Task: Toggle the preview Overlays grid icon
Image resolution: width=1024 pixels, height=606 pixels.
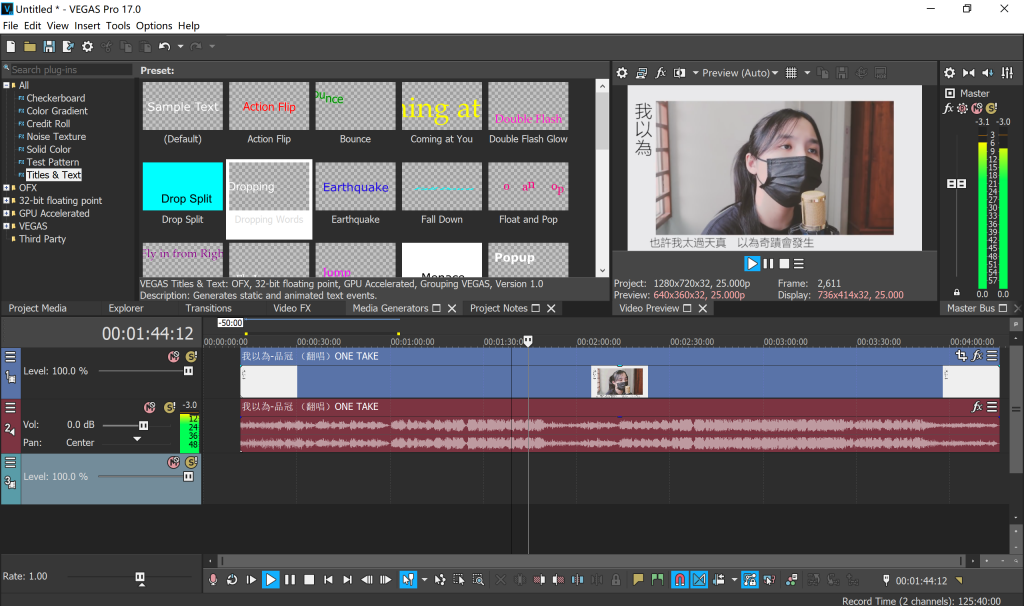Action: tap(791, 72)
